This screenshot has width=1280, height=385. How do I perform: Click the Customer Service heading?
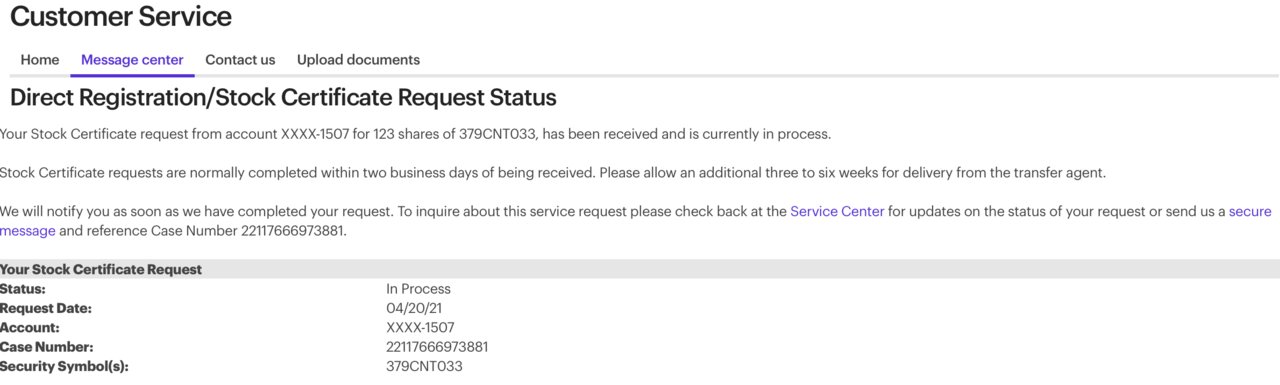click(x=121, y=17)
